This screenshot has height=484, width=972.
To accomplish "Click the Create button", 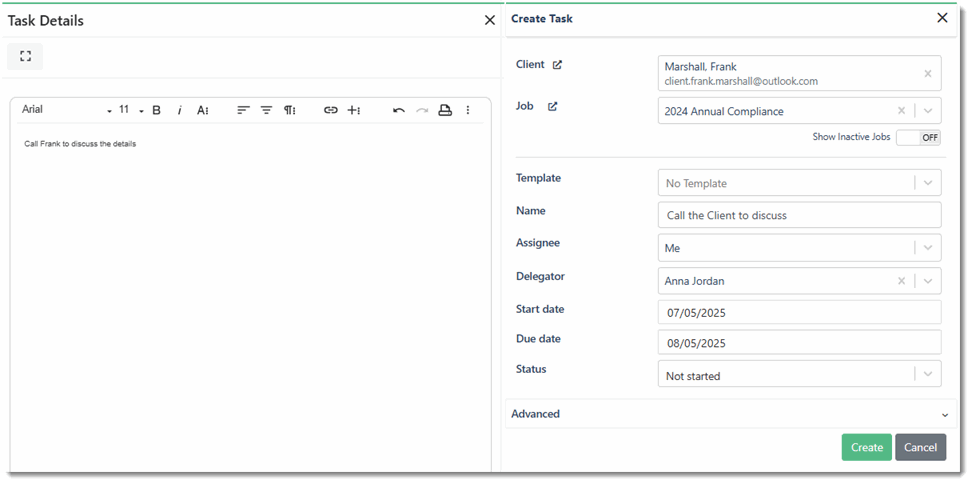I will tap(867, 447).
